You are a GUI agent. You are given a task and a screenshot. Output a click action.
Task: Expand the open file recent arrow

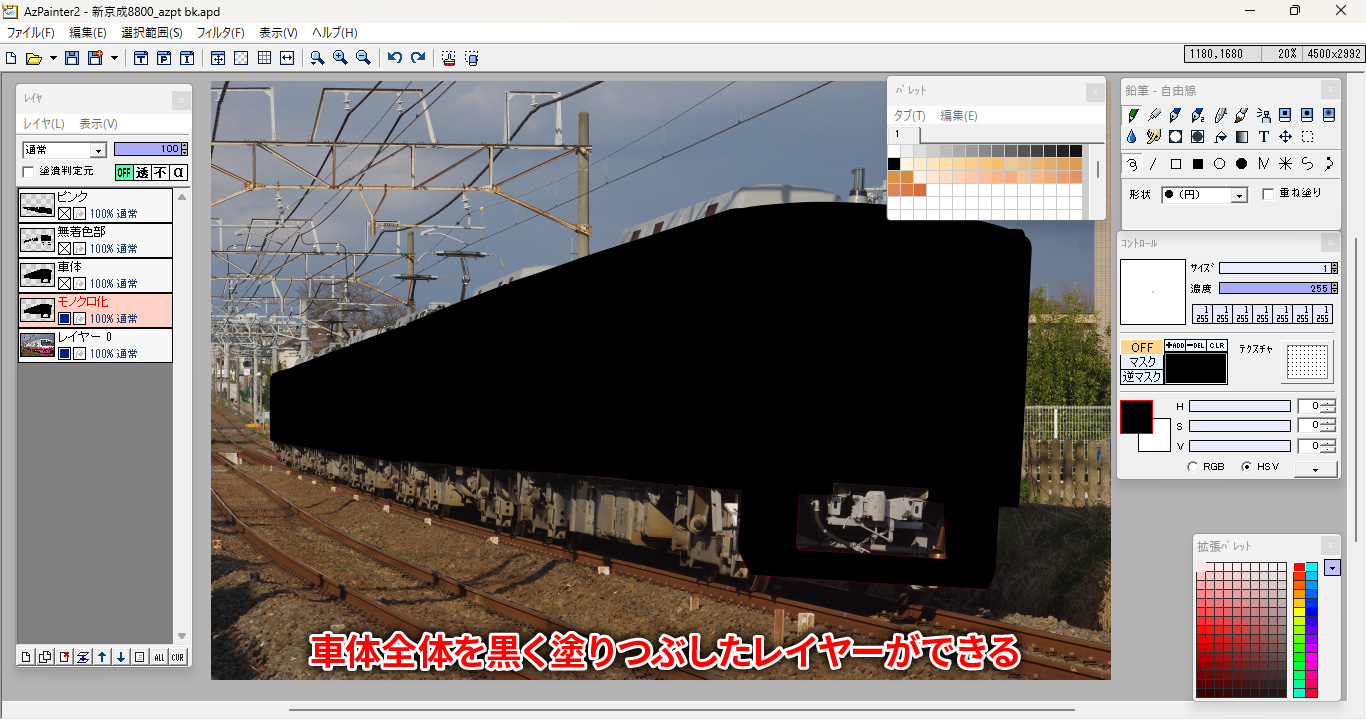tap(53, 58)
